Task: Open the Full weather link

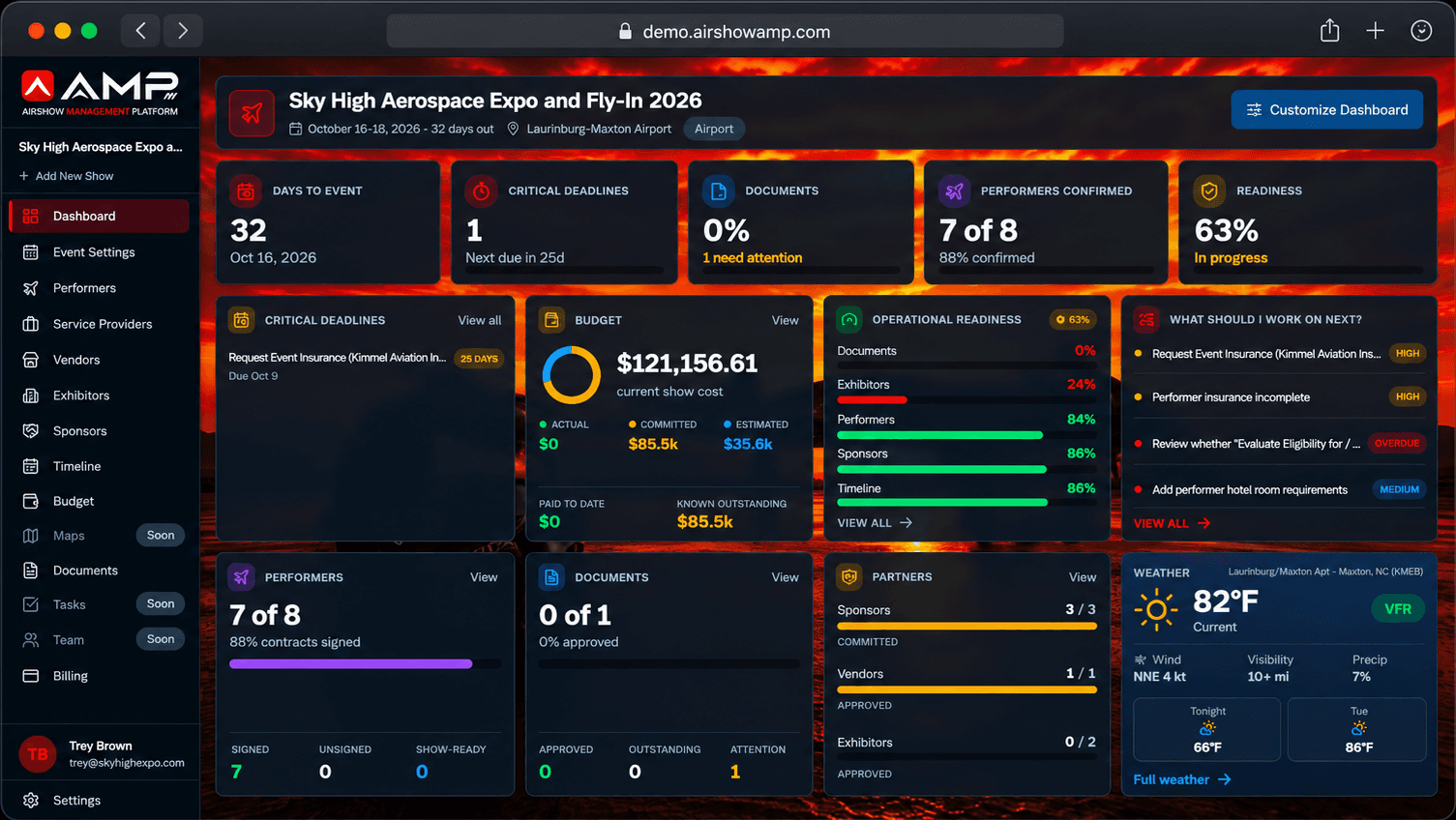Action: point(1182,779)
